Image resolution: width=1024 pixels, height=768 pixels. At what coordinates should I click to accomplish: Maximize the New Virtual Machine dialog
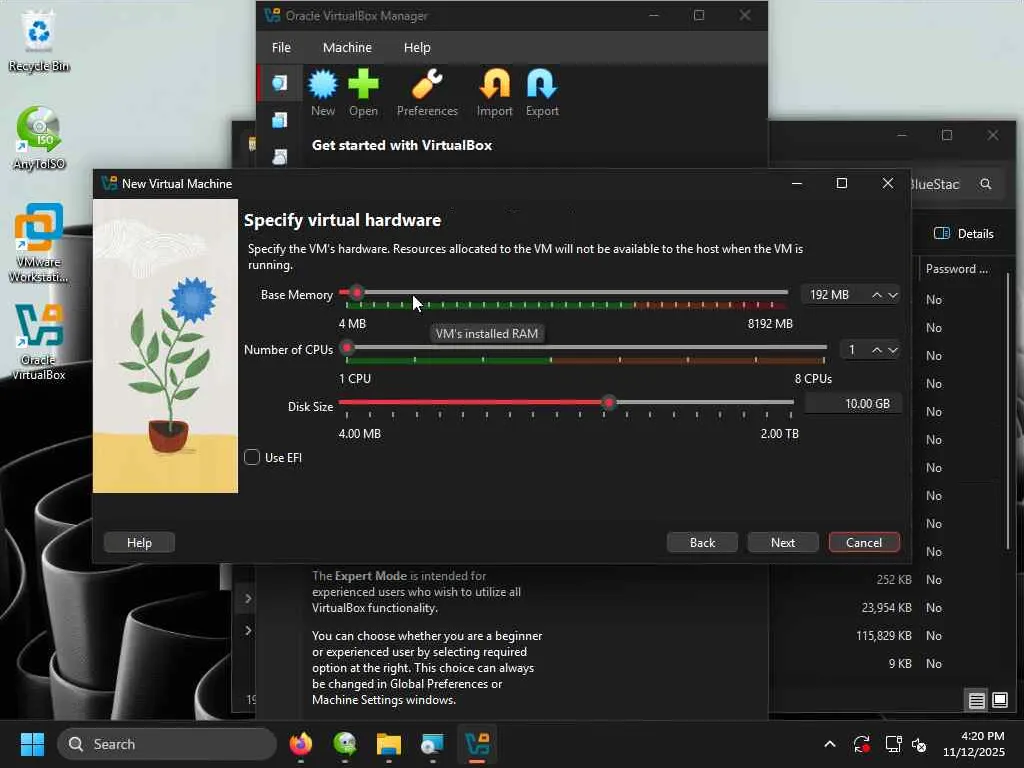coord(842,184)
